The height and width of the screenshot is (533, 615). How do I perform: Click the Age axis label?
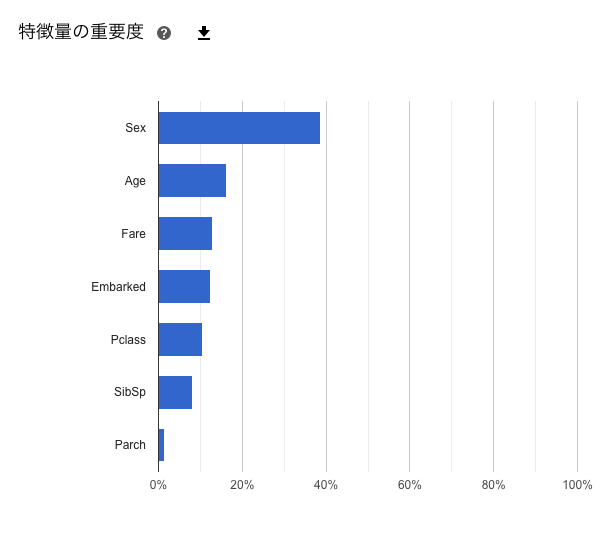[135, 181]
